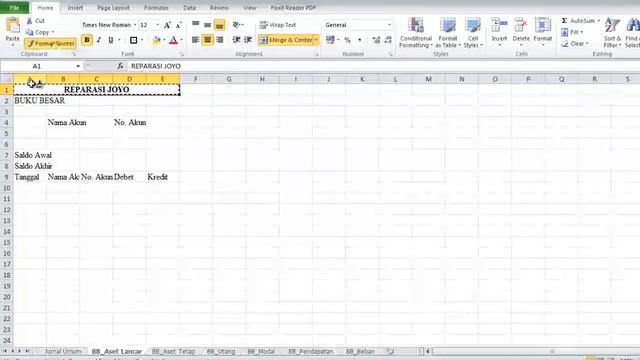The height and width of the screenshot is (360, 640).
Task: Toggle Wrap Text
Action: click(x=278, y=25)
